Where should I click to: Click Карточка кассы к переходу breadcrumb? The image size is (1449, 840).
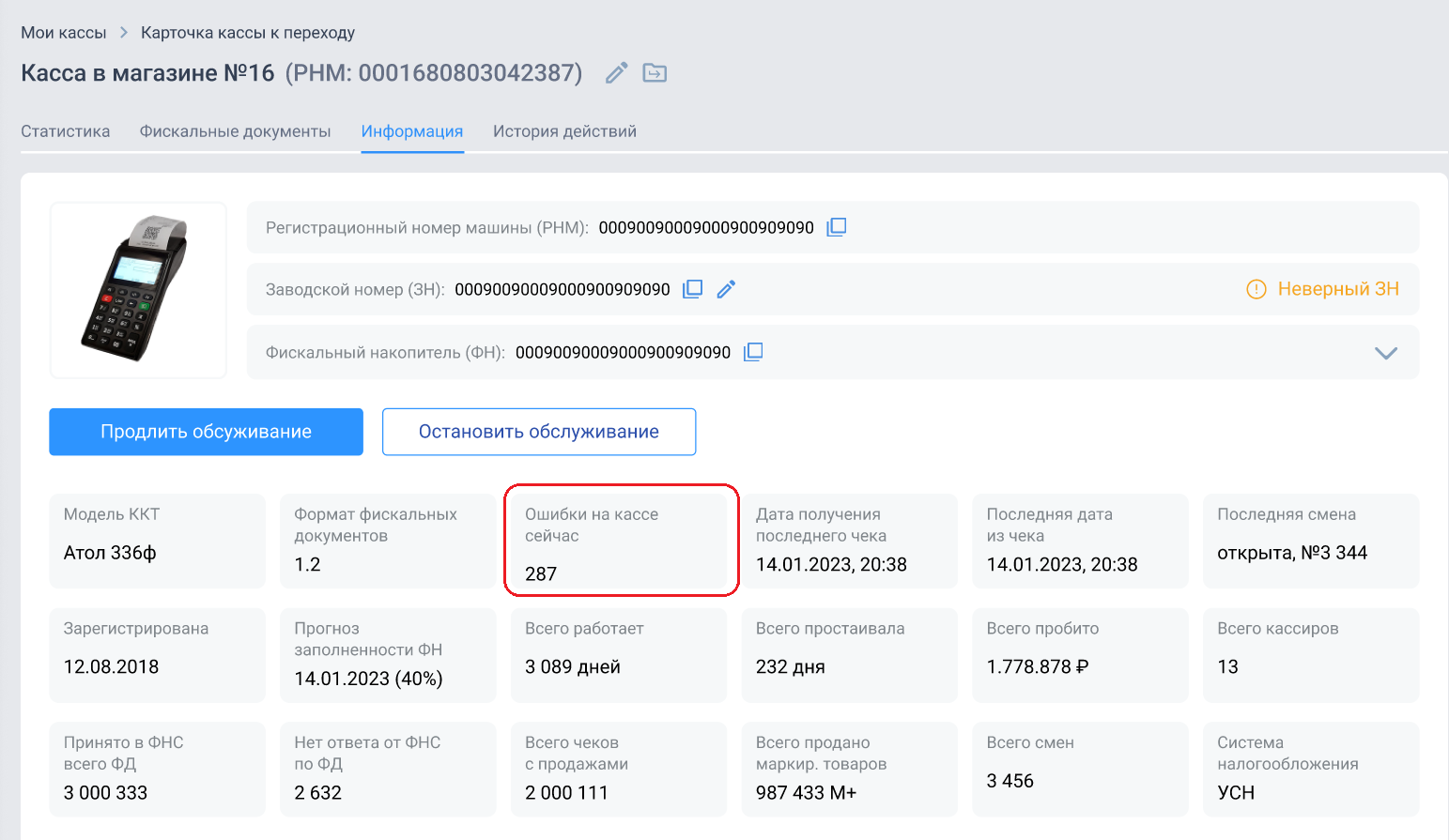pos(248,33)
